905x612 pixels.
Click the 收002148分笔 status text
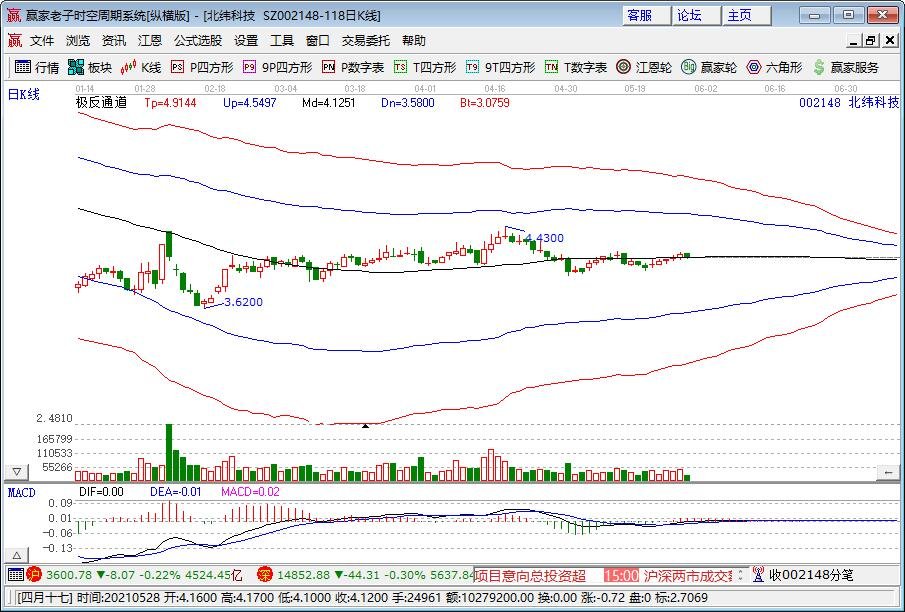[811, 574]
